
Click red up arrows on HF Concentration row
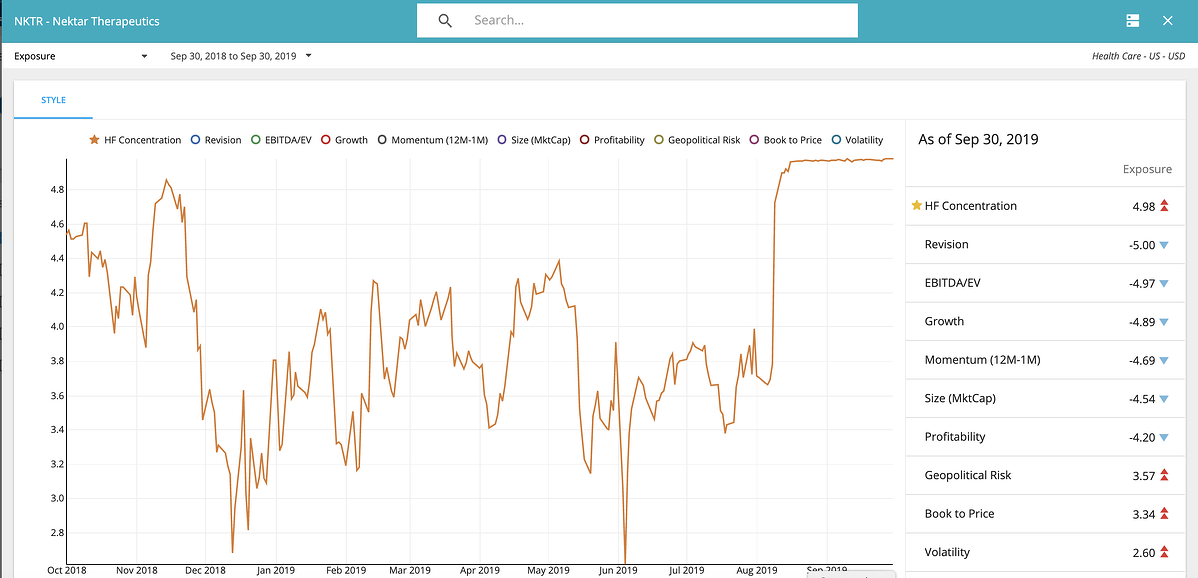[x=1164, y=205]
